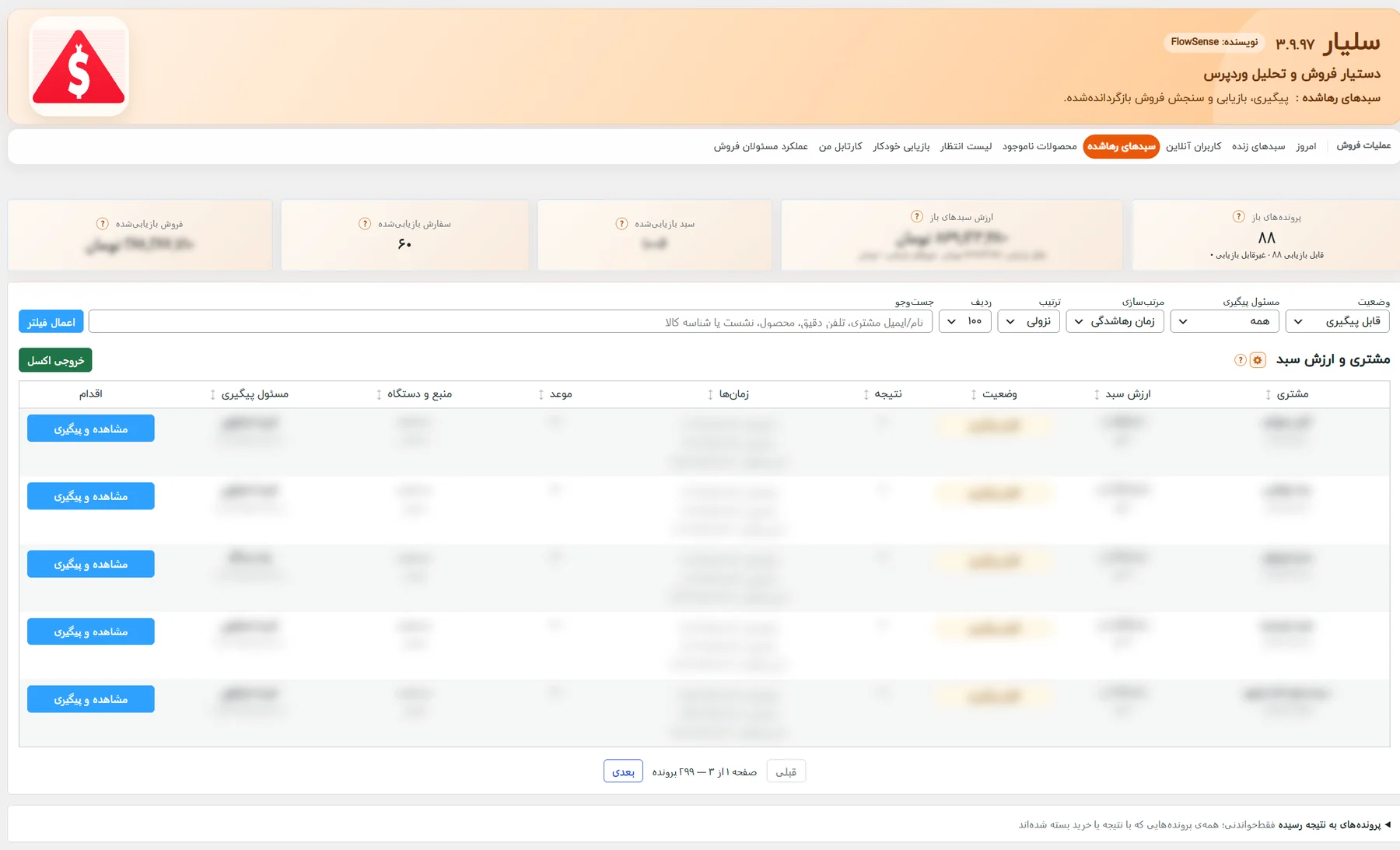Sort table by مشتری column arrows
The height and width of the screenshot is (850, 1400).
(x=1269, y=394)
